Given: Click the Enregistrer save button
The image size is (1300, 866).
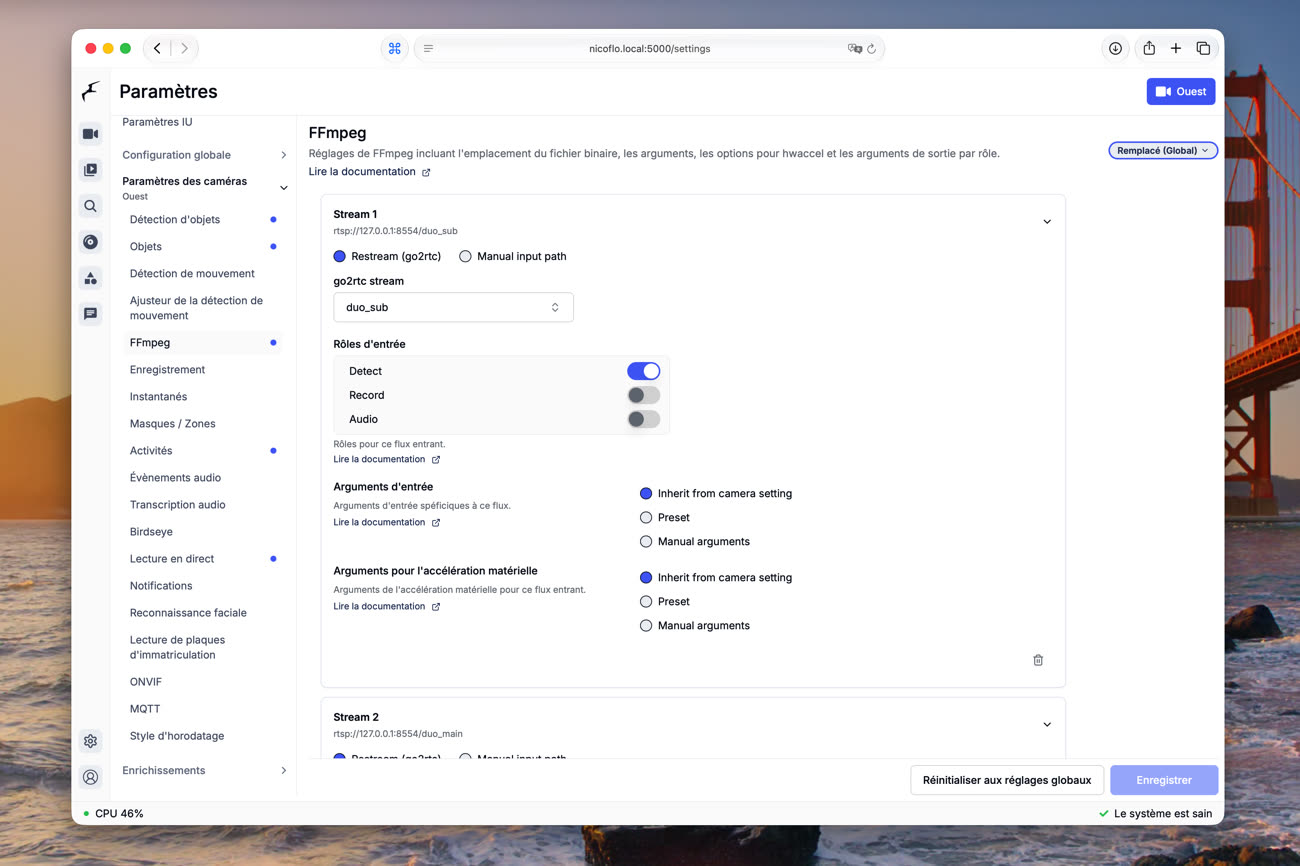Looking at the screenshot, I should pos(1164,780).
